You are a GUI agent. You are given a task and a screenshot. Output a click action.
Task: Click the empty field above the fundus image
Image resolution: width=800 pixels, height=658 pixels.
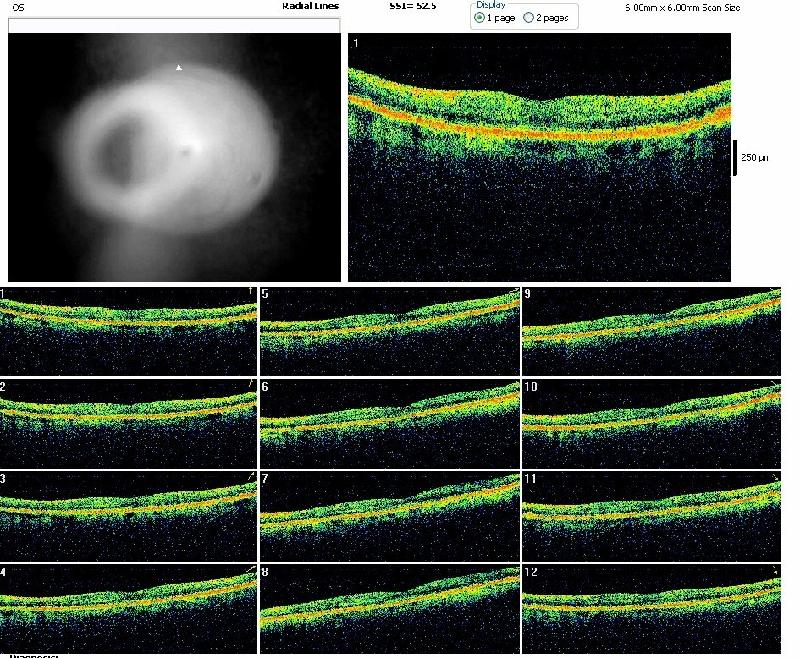click(174, 26)
